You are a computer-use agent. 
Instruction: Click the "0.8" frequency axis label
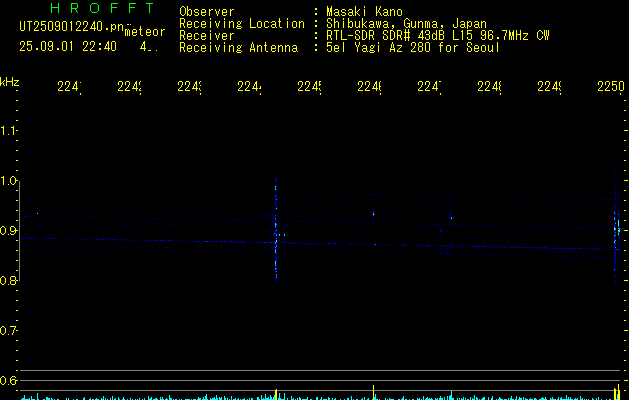click(8, 280)
